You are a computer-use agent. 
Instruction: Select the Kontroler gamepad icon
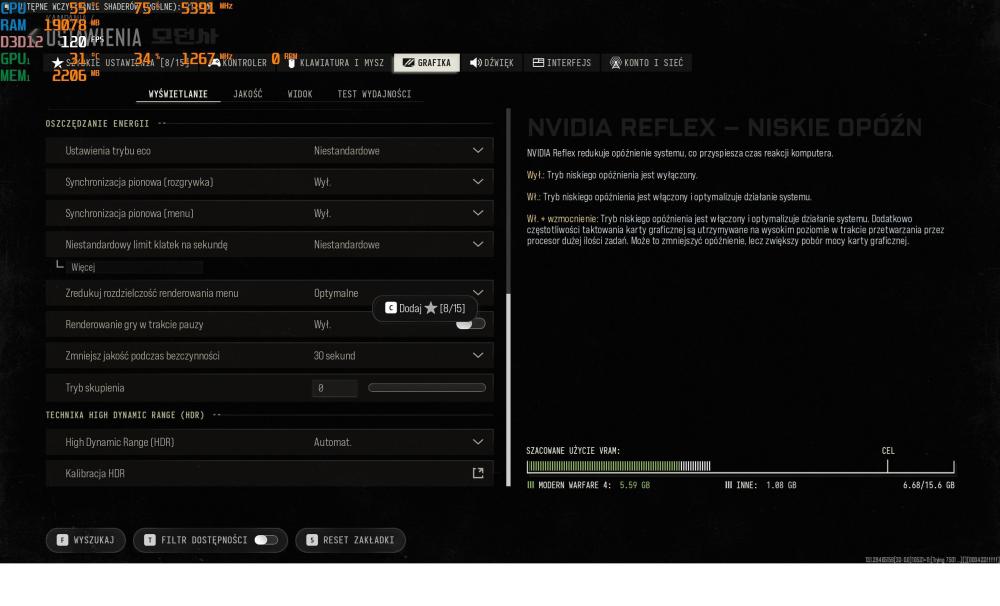215,63
